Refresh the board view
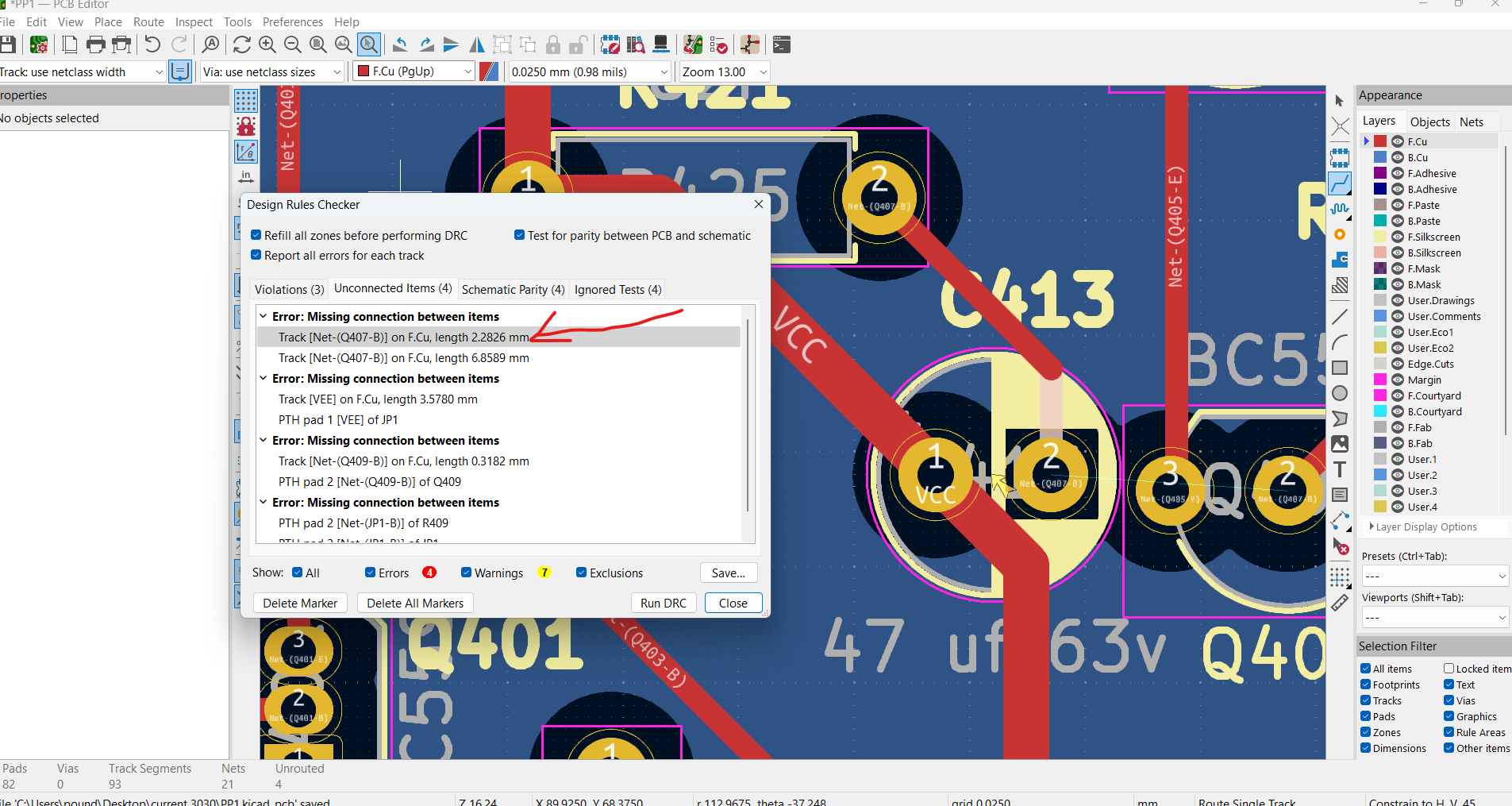Screen dimensions: 1512x806 (242, 44)
